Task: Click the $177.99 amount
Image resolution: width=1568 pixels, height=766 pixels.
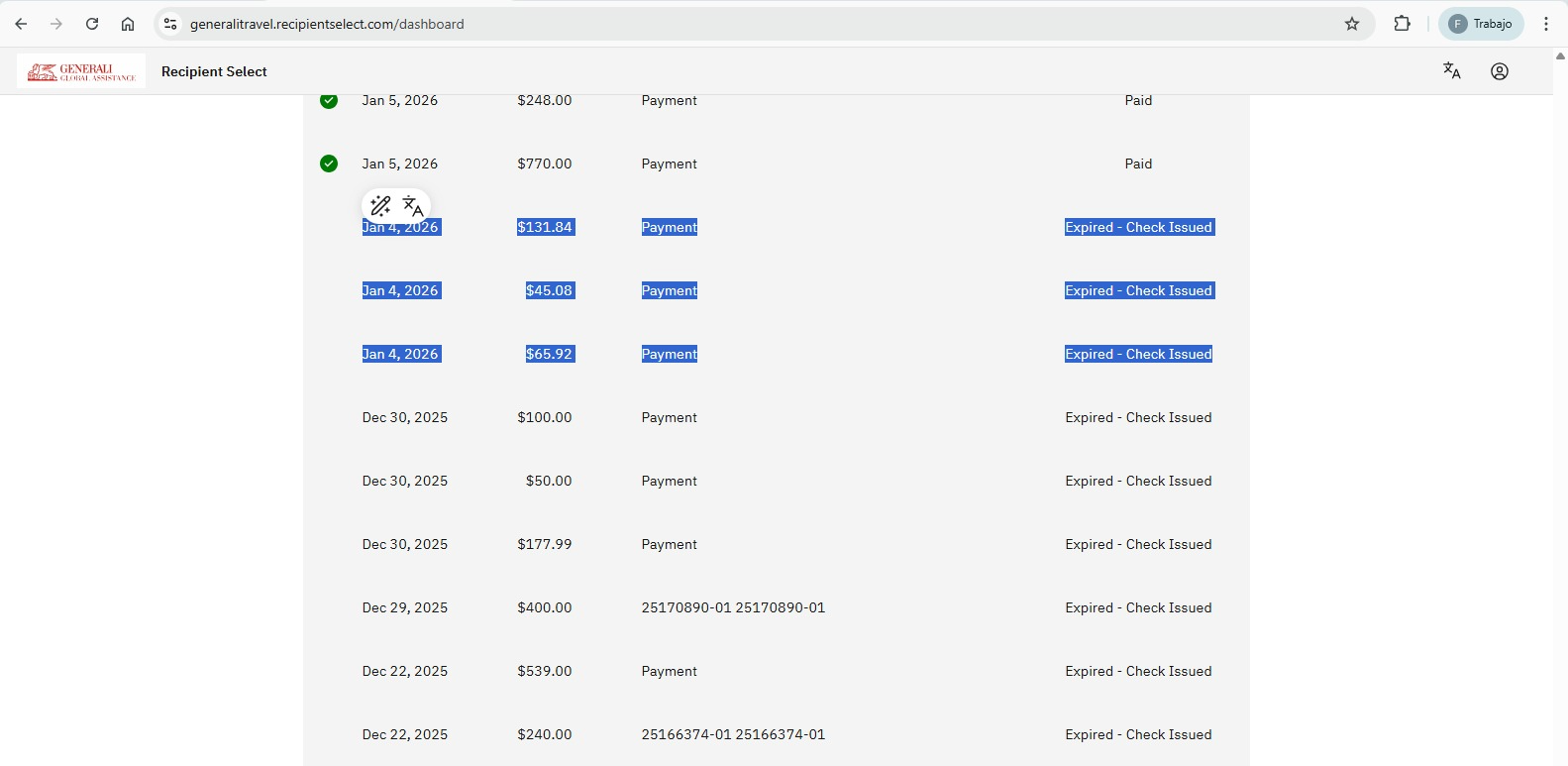Action: point(545,544)
